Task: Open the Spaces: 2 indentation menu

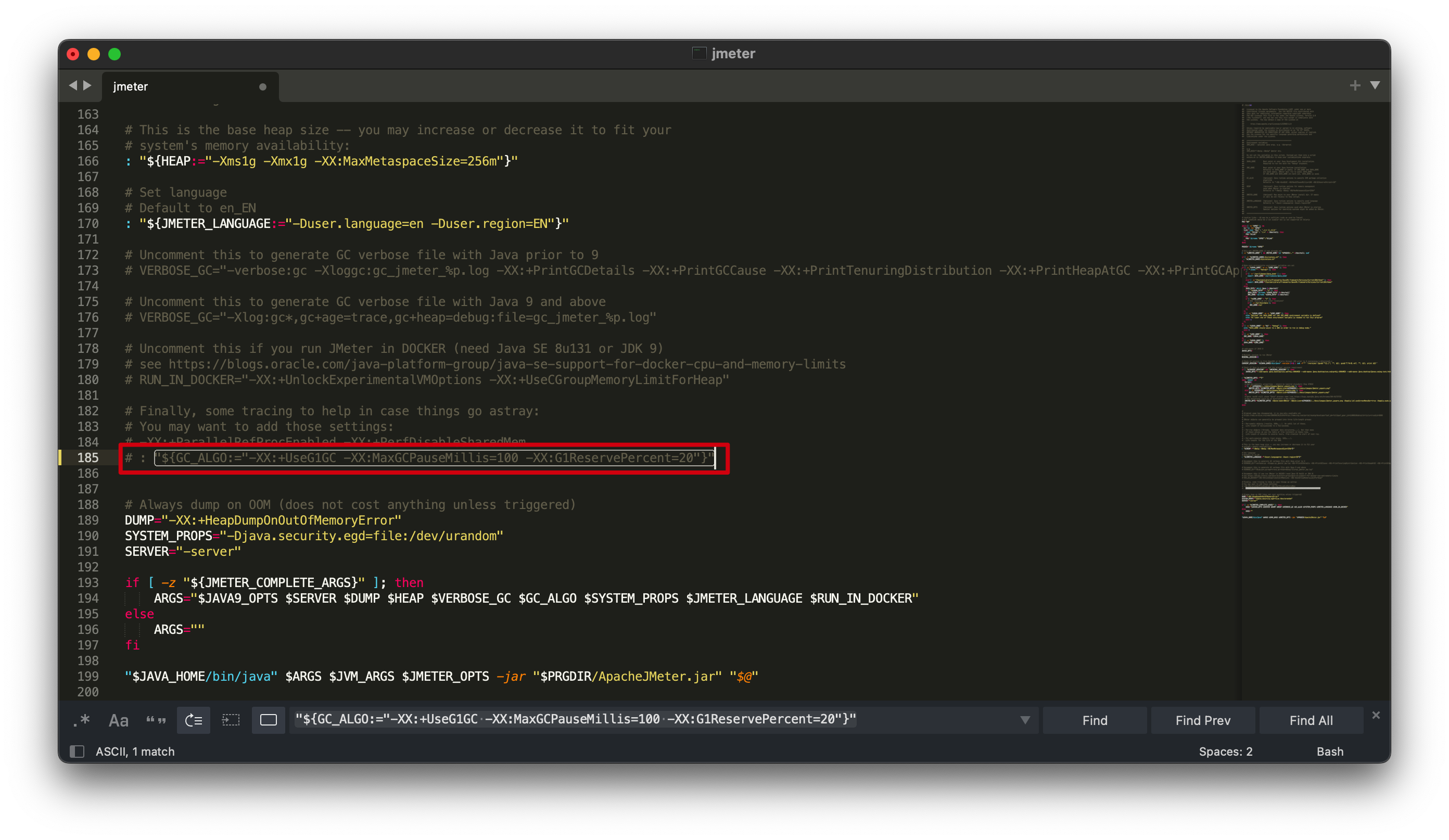Action: coord(1225,752)
